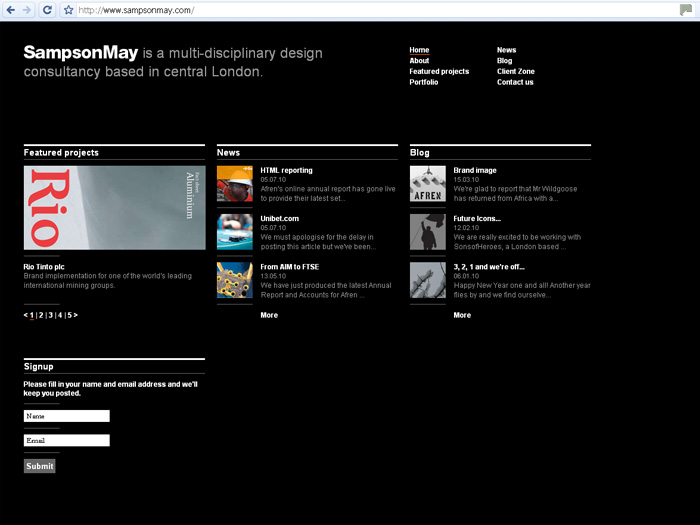The image size is (700, 525).
Task: Select featured project page 3
Action: [x=50, y=315]
